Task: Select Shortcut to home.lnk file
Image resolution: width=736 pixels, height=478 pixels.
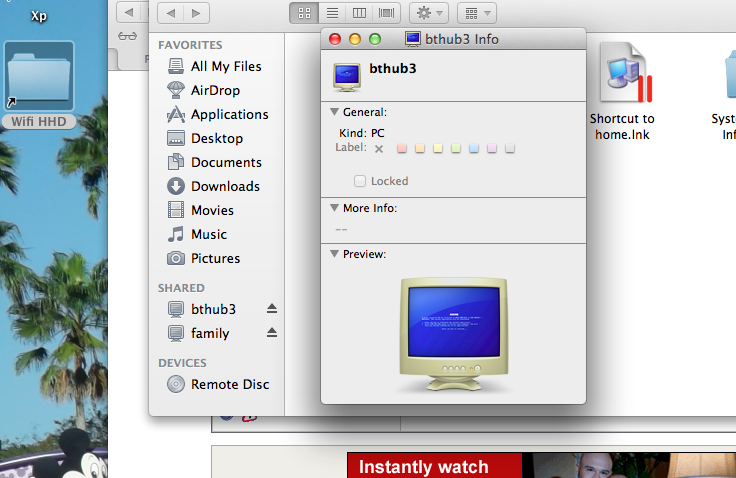Action: tap(622, 92)
